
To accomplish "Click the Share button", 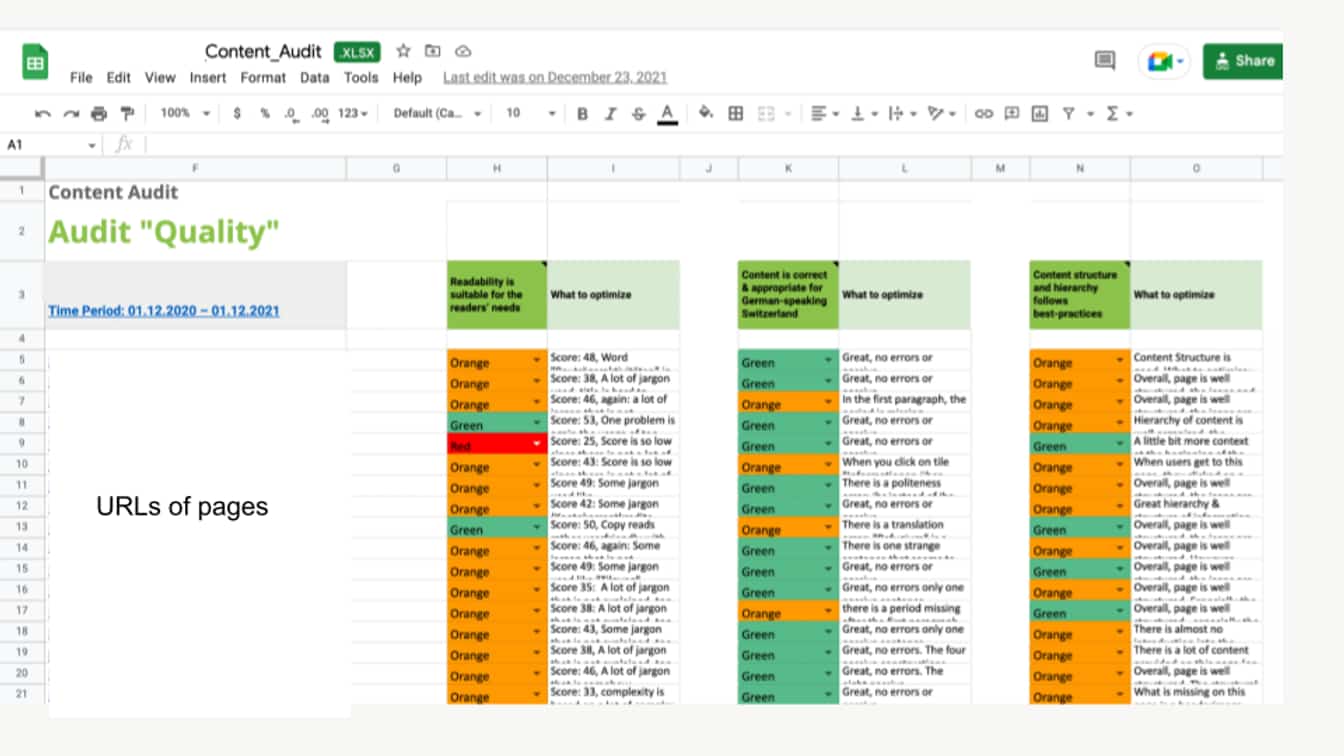I will click(x=1242, y=60).
